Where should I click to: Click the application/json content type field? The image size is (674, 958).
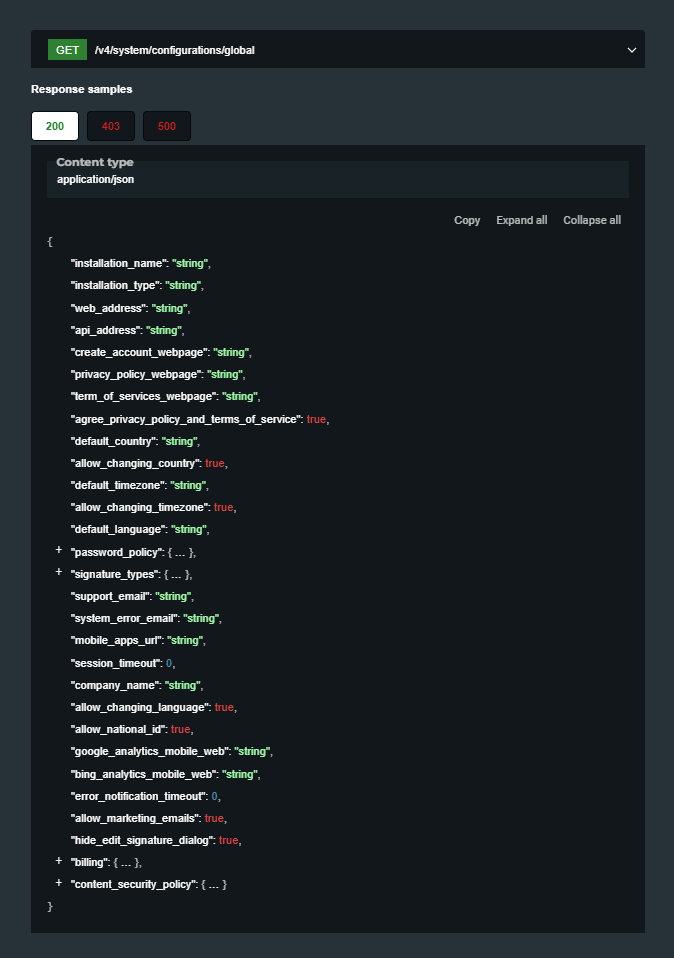95,180
